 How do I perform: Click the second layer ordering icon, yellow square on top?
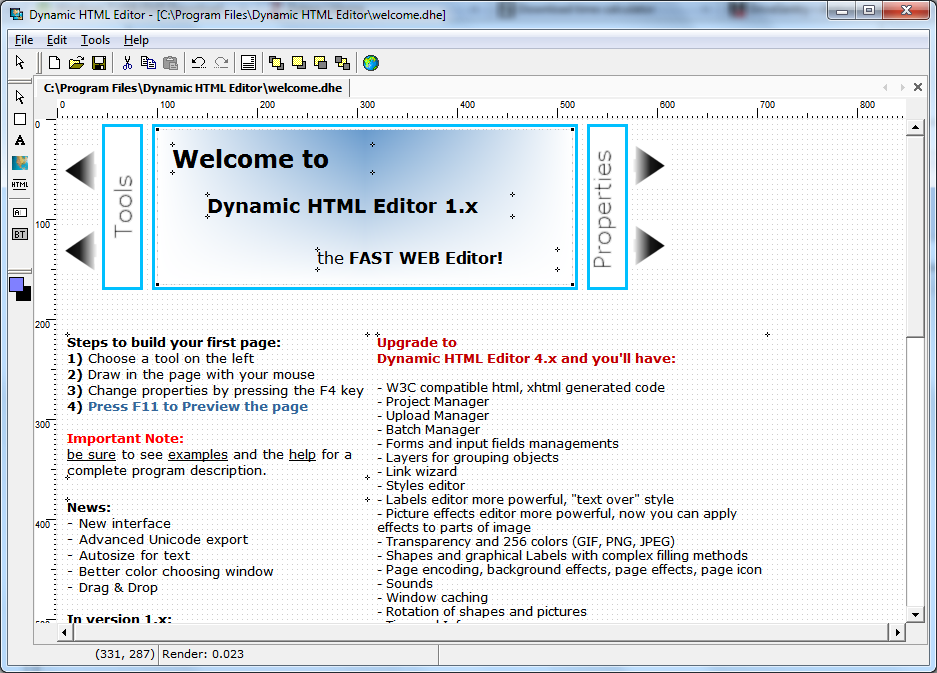299,63
